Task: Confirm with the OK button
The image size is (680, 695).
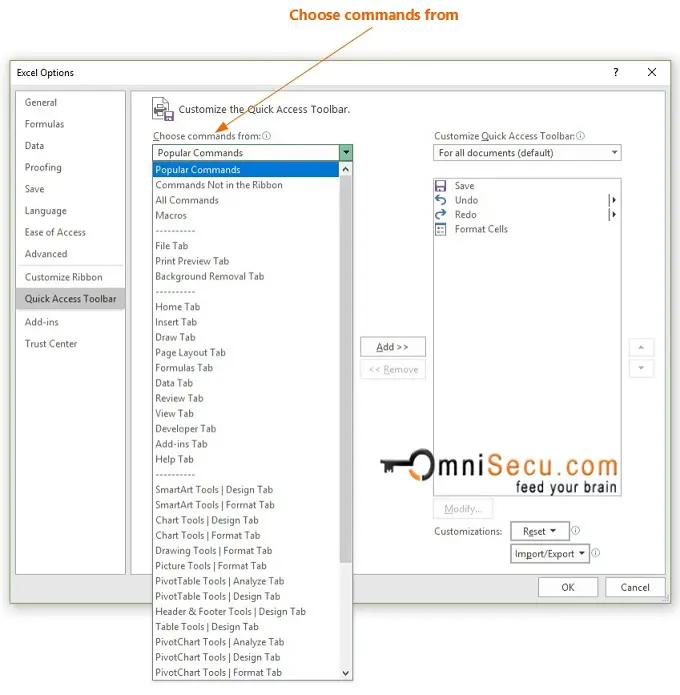Action: point(568,587)
